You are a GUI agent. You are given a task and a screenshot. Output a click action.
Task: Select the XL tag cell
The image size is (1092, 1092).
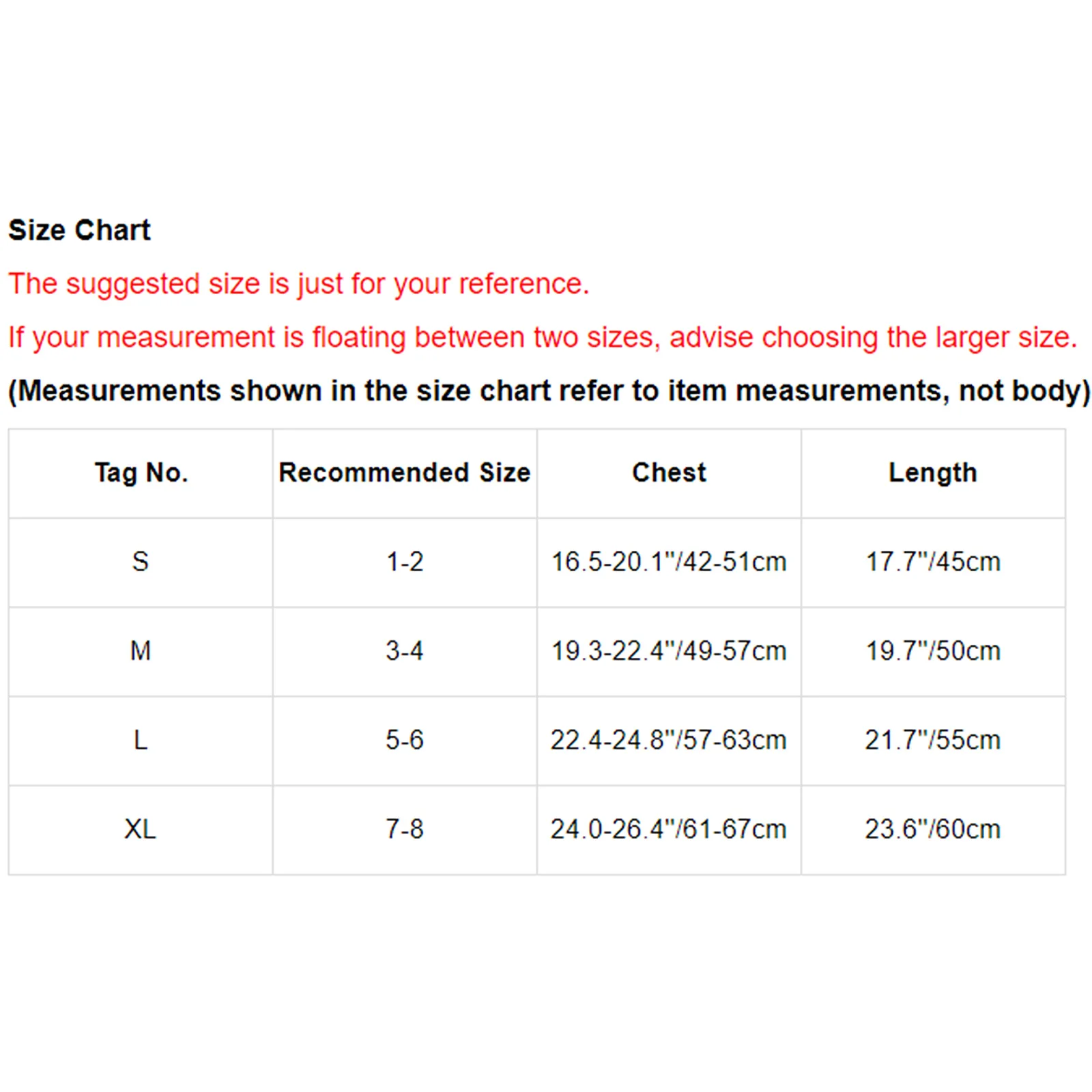[141, 829]
